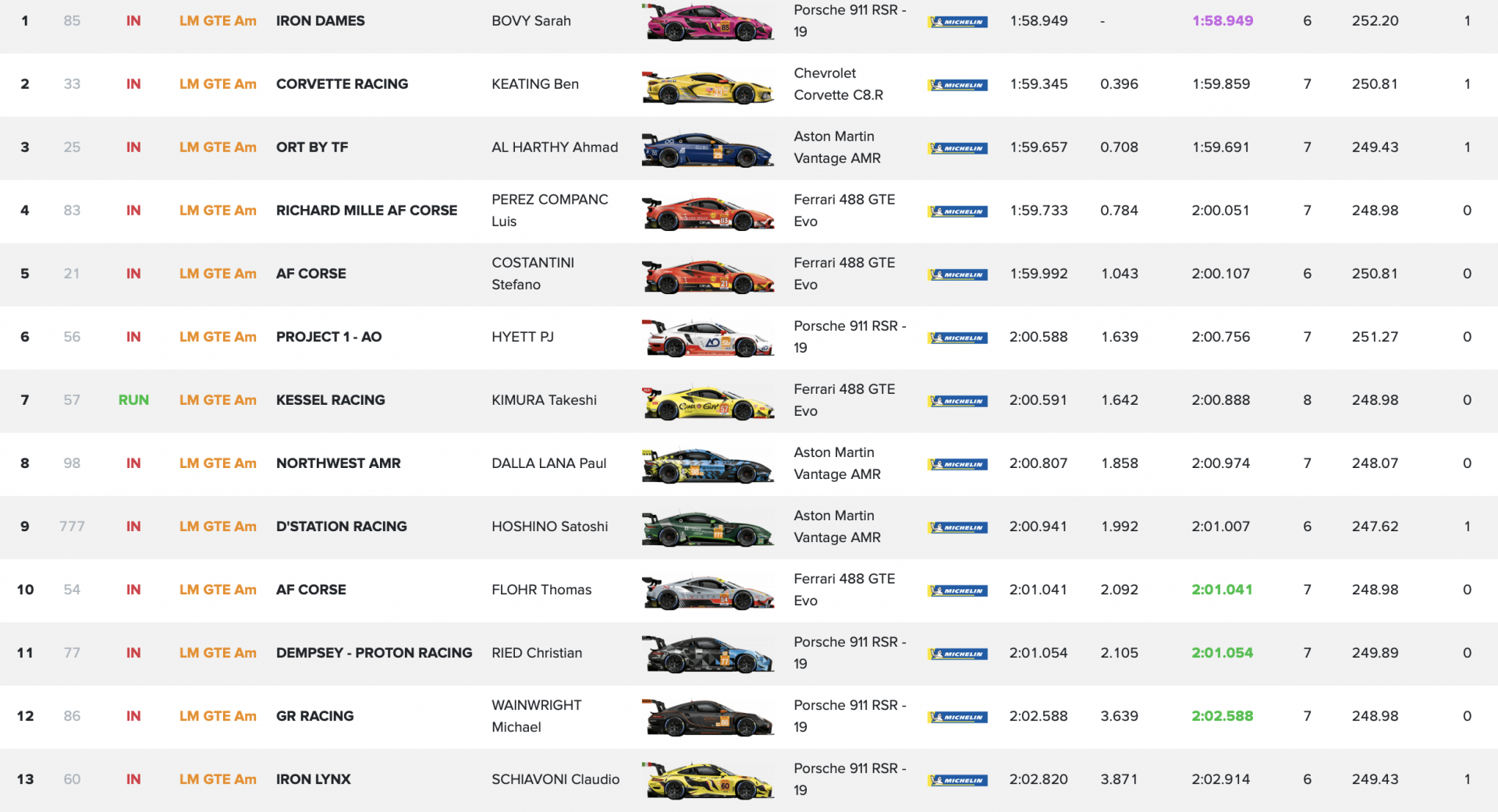Image resolution: width=1498 pixels, height=812 pixels.
Task: Click the Michelin logo in the Kessel Racing row
Action: [x=958, y=401]
